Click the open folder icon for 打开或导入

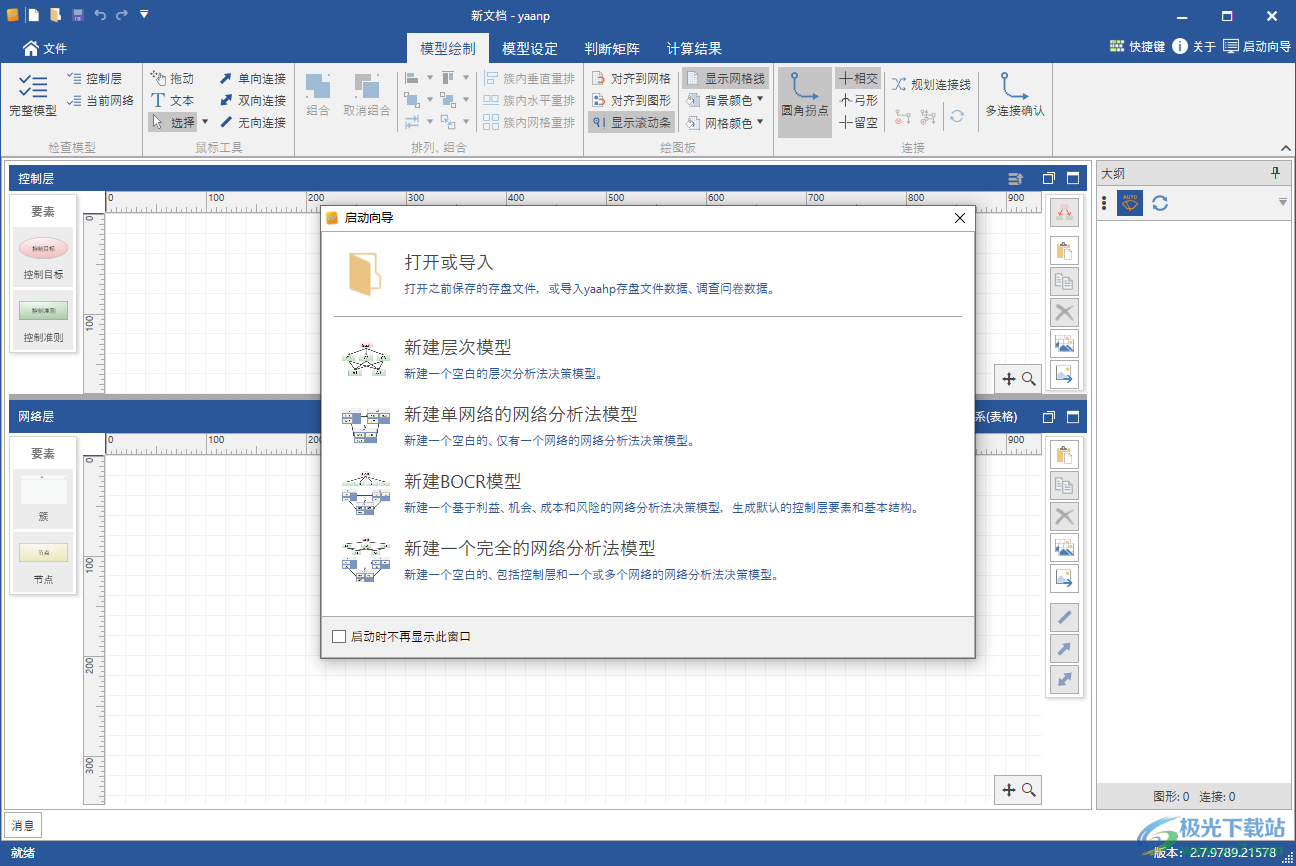click(365, 274)
